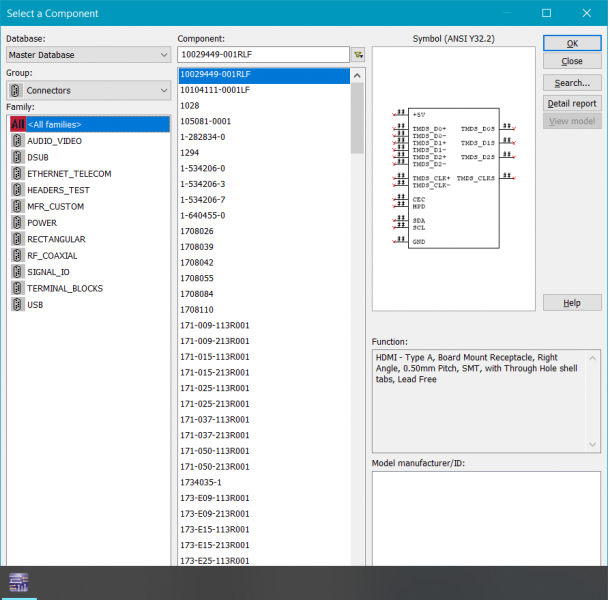
Task: Open the Multisim app on the taskbar
Action: (x=19, y=582)
